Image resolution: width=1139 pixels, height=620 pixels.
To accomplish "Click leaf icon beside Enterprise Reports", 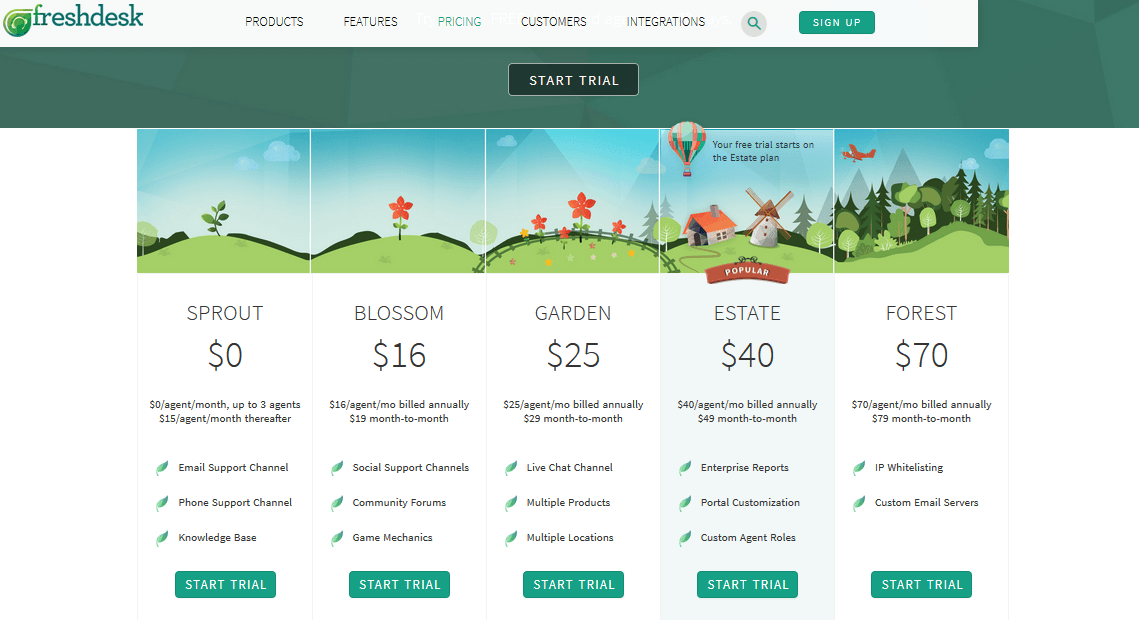I will coord(684,468).
